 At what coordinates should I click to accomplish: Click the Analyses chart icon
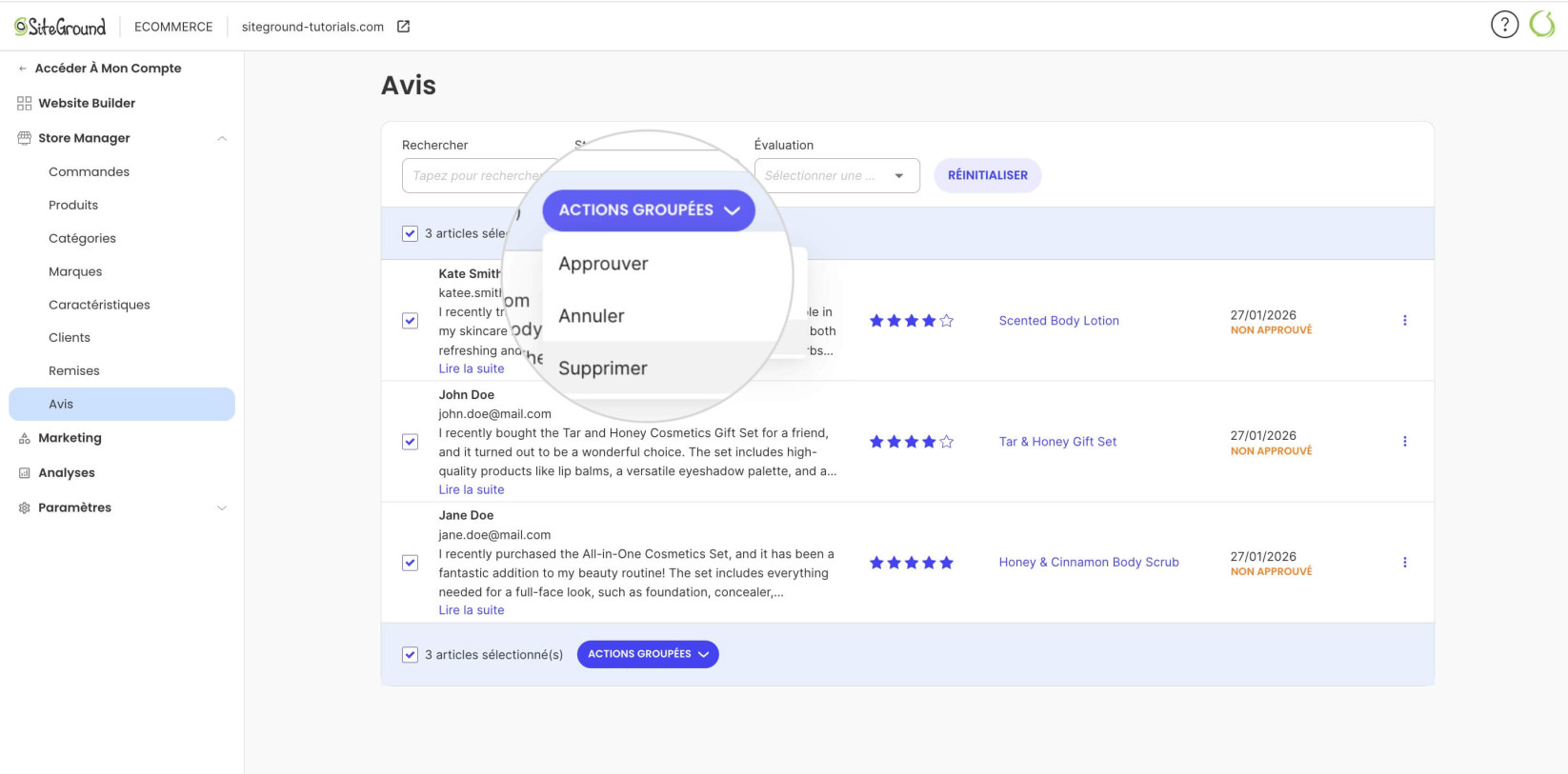[x=25, y=473]
